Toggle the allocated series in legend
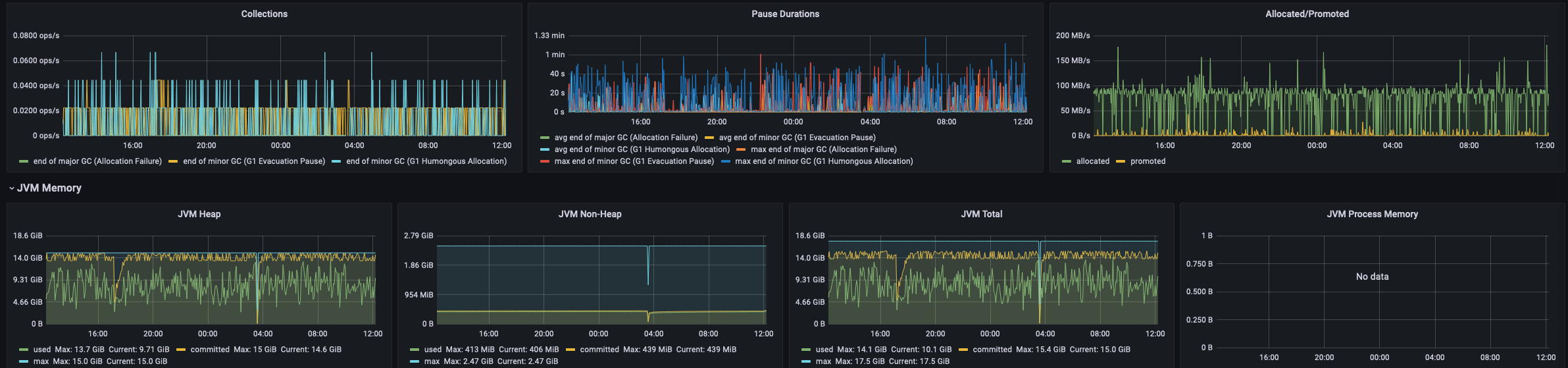1568x368 pixels. (1093, 161)
